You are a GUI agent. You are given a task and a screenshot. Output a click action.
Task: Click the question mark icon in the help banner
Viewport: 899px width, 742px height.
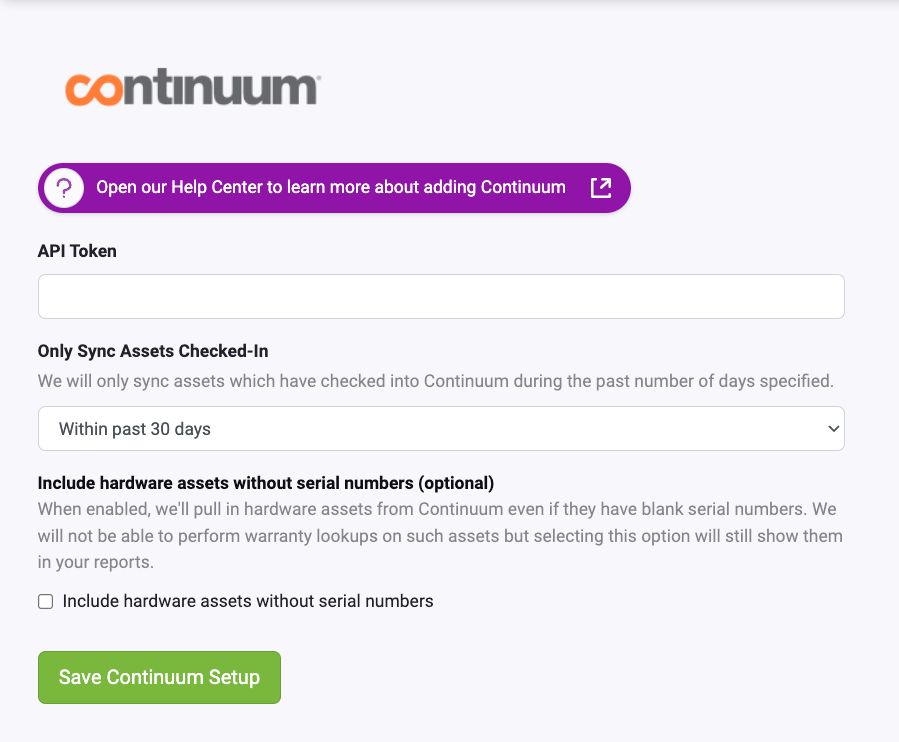point(62,187)
